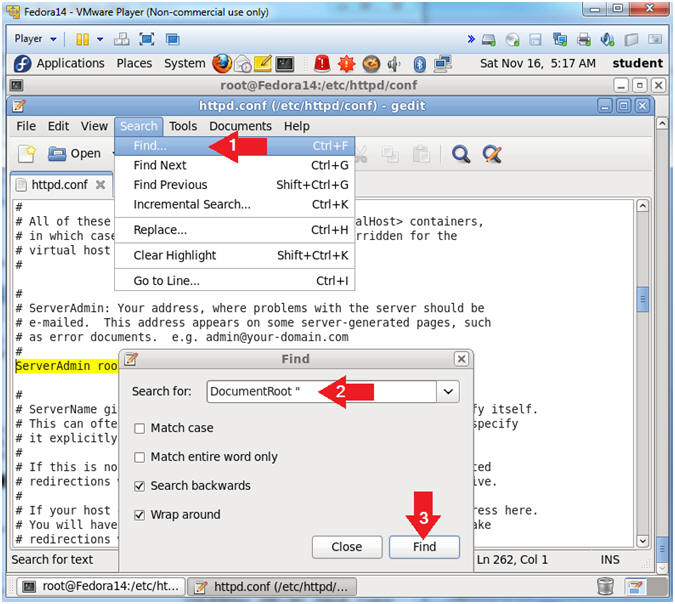Image resolution: width=675 pixels, height=604 pixels.
Task: Launch Firefox from the GNOME panel
Action: [x=222, y=64]
